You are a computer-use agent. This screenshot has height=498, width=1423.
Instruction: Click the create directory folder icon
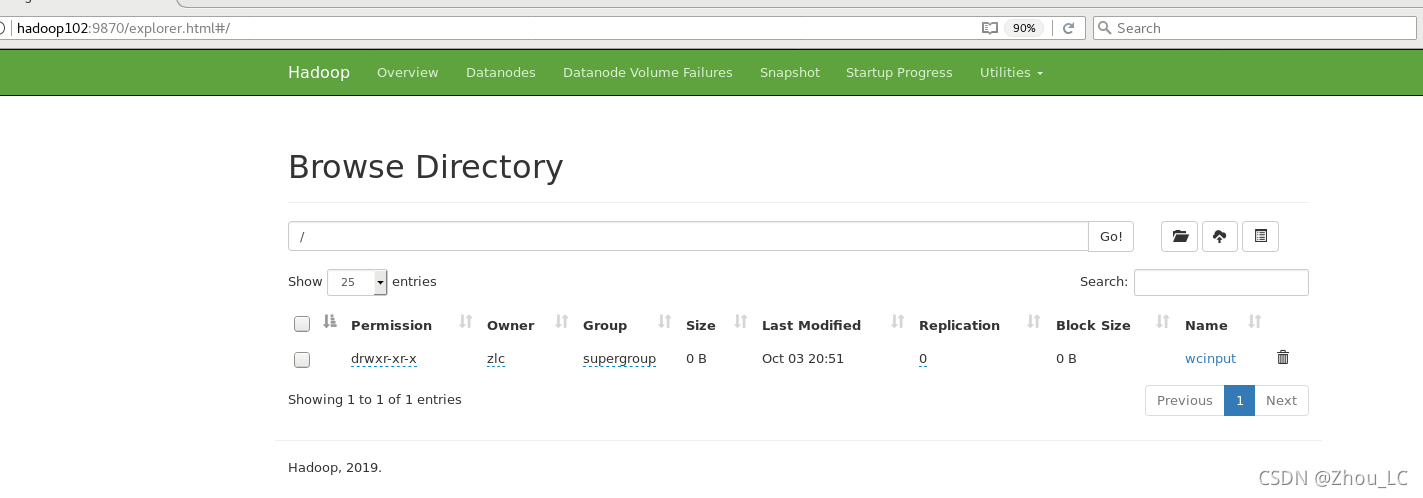coord(1180,237)
